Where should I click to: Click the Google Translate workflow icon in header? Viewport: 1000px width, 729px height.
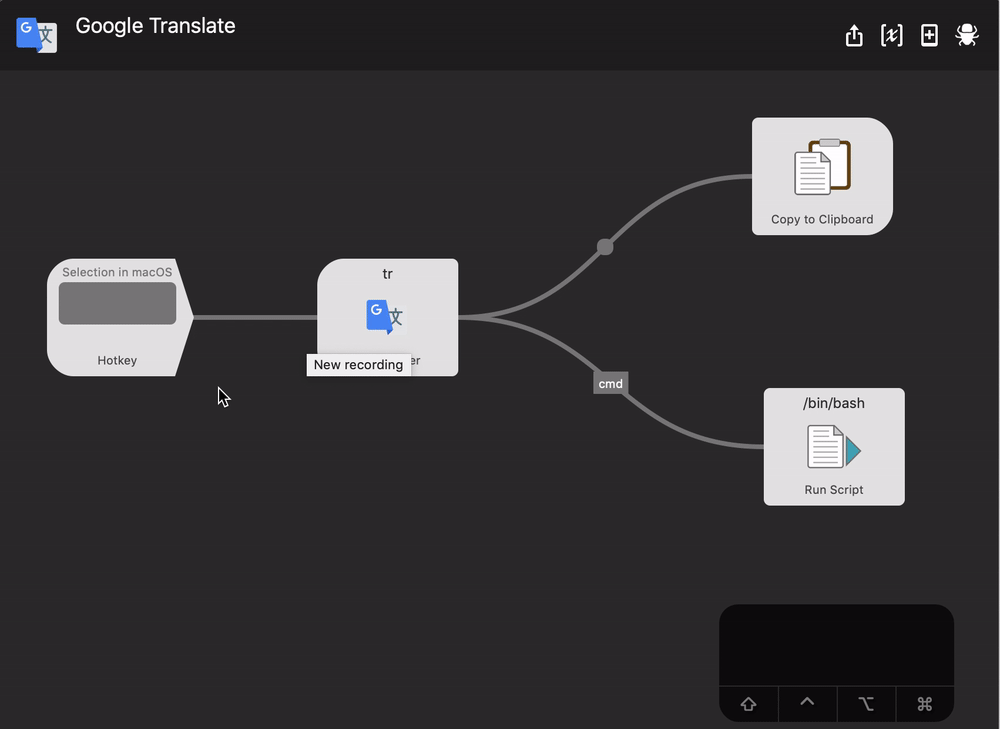coord(36,35)
